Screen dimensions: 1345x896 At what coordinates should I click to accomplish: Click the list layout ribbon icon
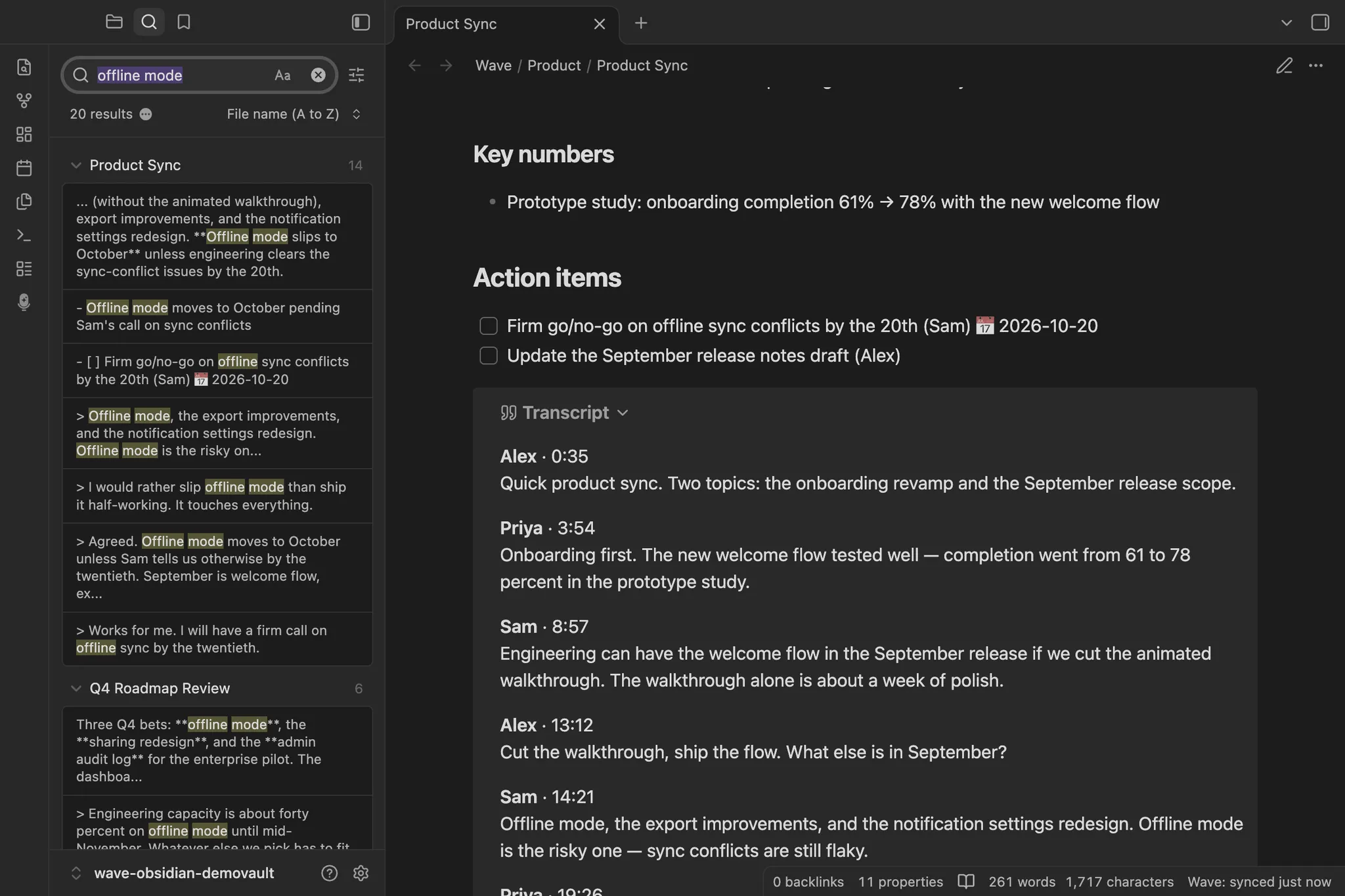point(24,268)
